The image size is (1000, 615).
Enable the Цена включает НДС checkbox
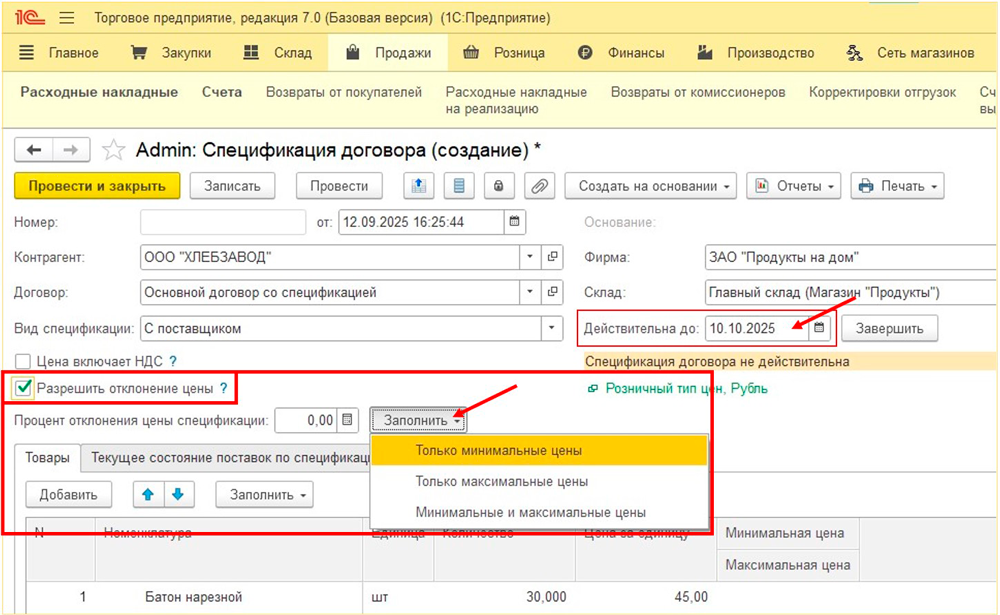click(24, 361)
